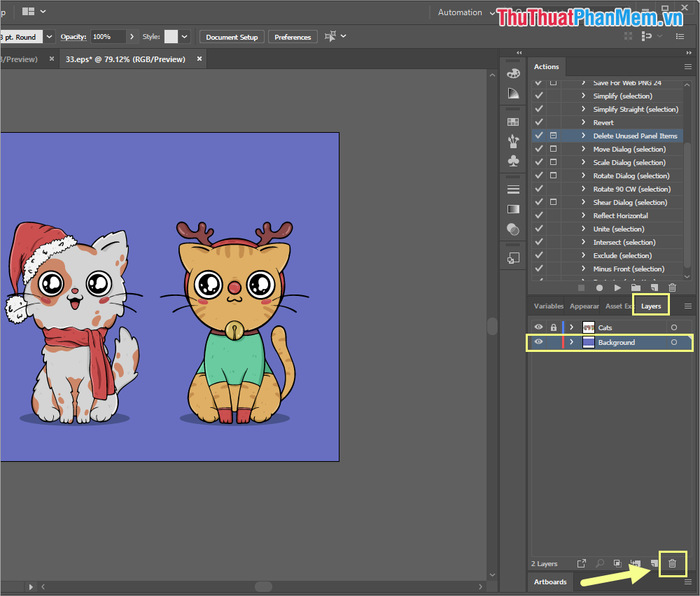This screenshot has width=700, height=596.
Task: Click the Opacity label link
Action: (x=73, y=37)
